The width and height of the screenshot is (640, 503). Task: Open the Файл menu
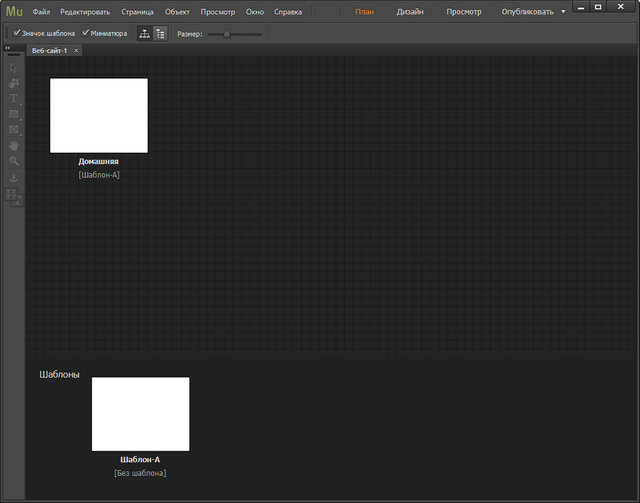pos(40,12)
